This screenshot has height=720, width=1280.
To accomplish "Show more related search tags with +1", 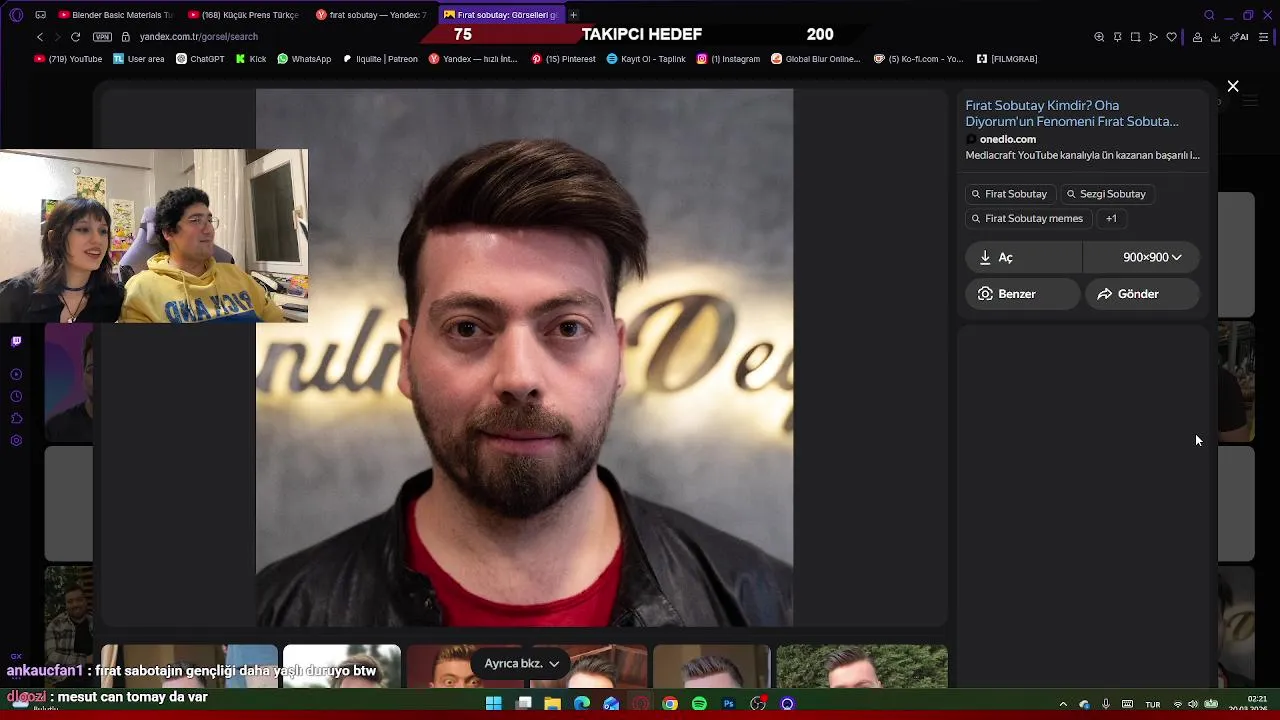I will [1111, 218].
